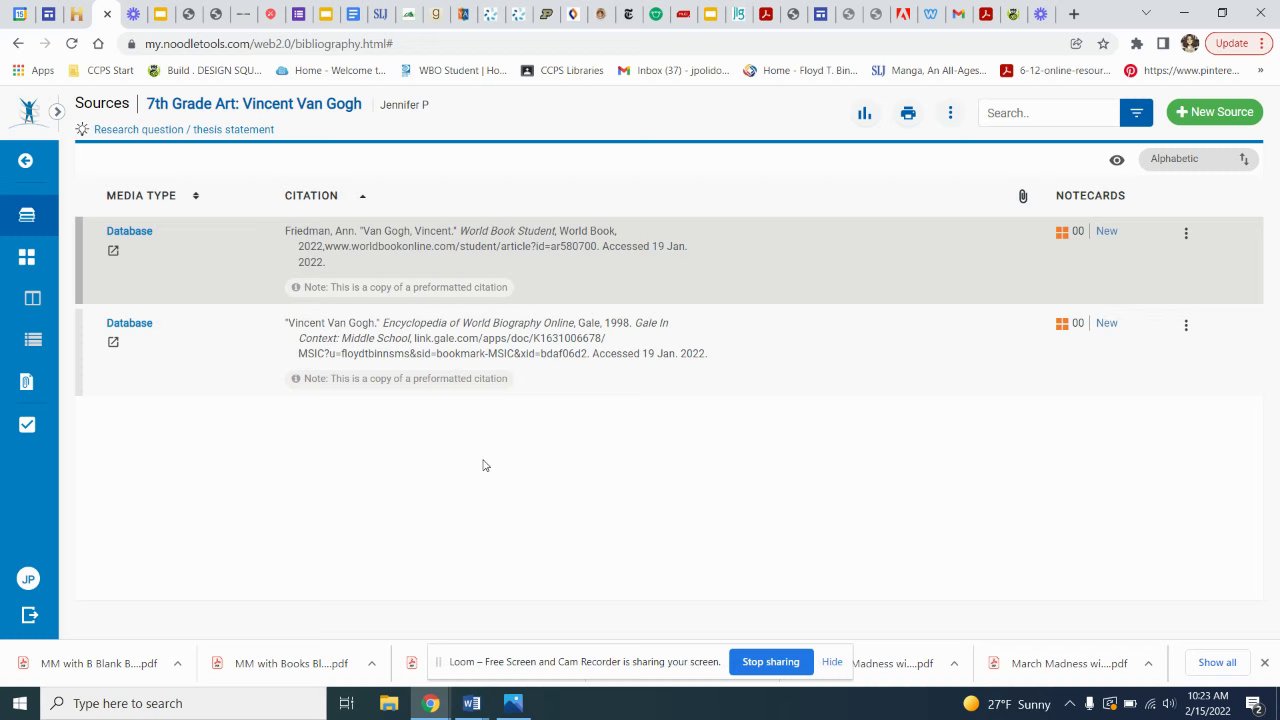The image size is (1280, 720).
Task: Sort by Media Type column arrows
Action: [196, 196]
